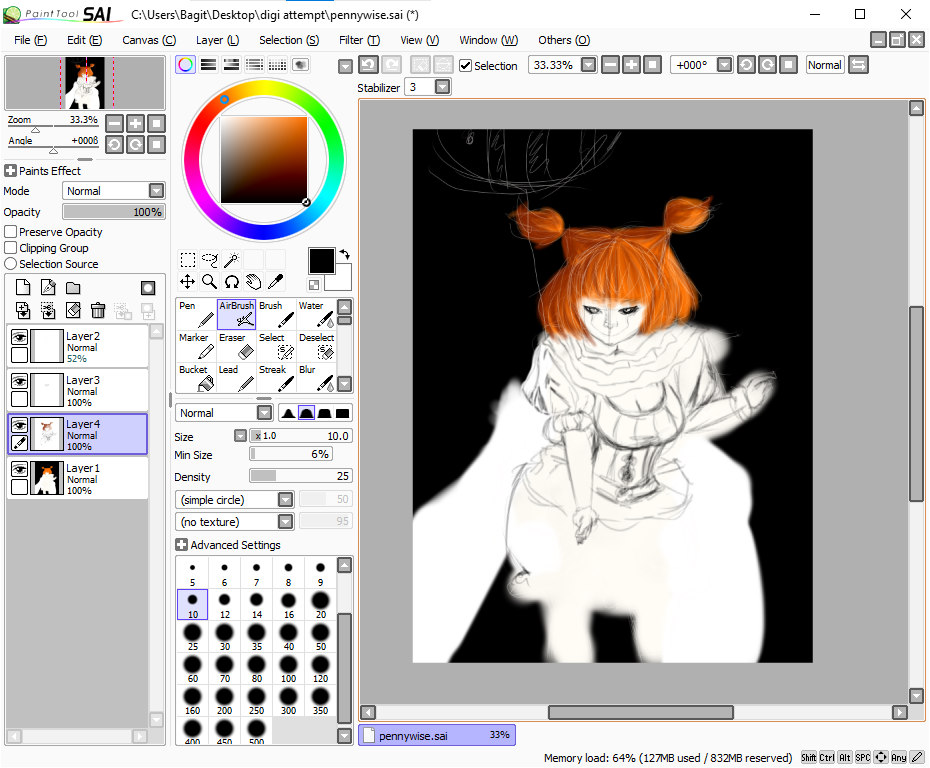Screen dimensions: 930x768
Task: Select the Eraser tool
Action: click(237, 346)
